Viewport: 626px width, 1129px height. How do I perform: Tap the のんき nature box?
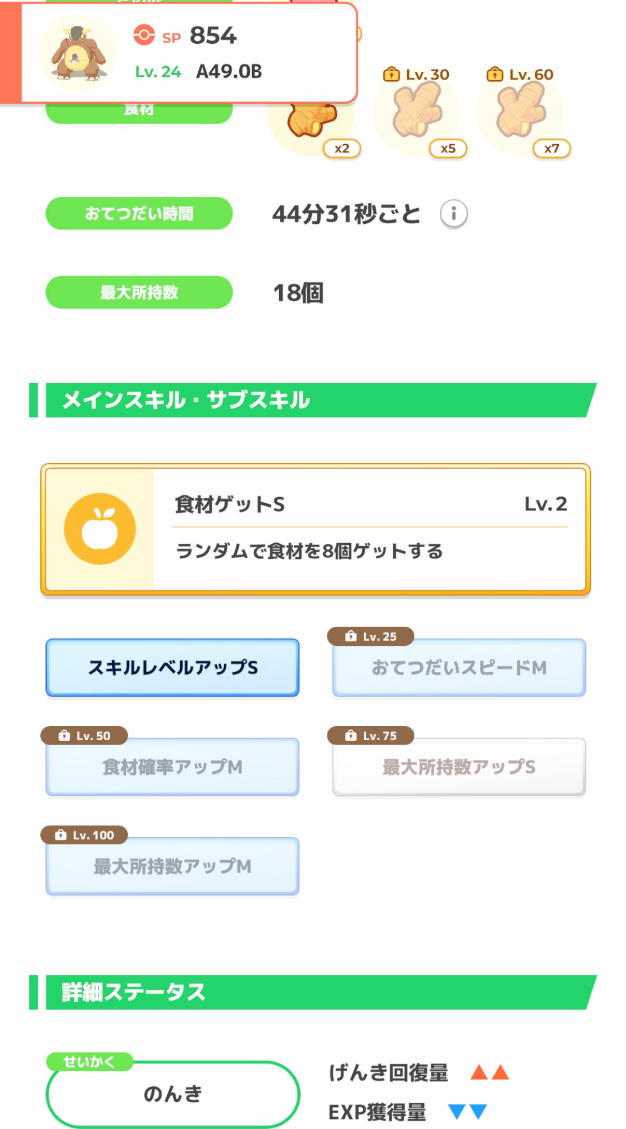pyautogui.click(x=172, y=1094)
